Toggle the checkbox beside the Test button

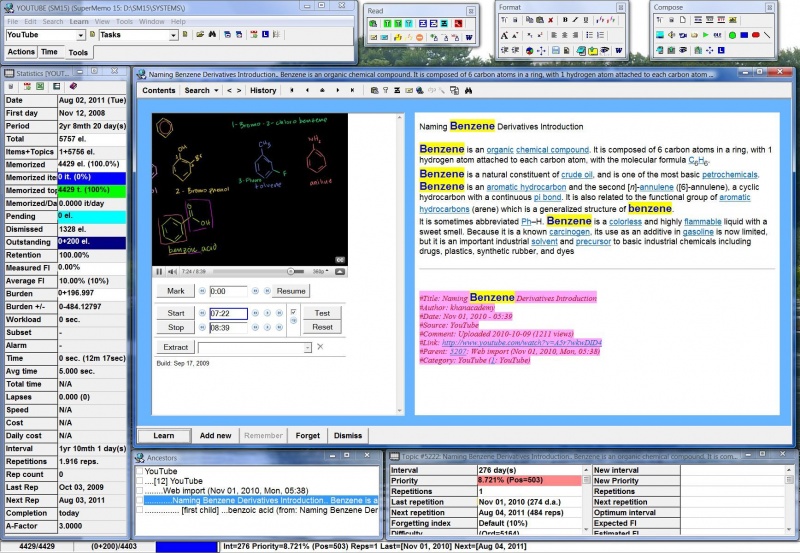[293, 312]
